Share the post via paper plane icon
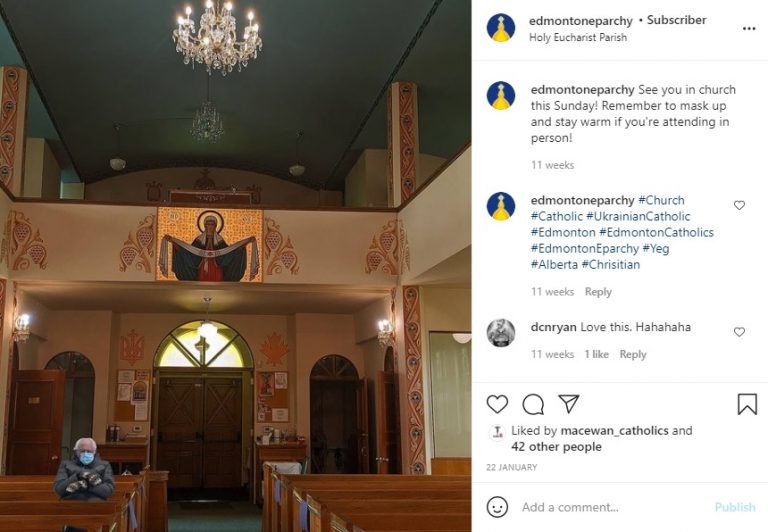768x532 pixels. click(x=569, y=403)
